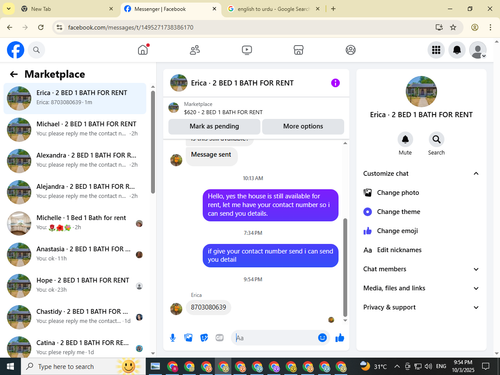
Task: Click the address bar URL
Action: (131, 27)
